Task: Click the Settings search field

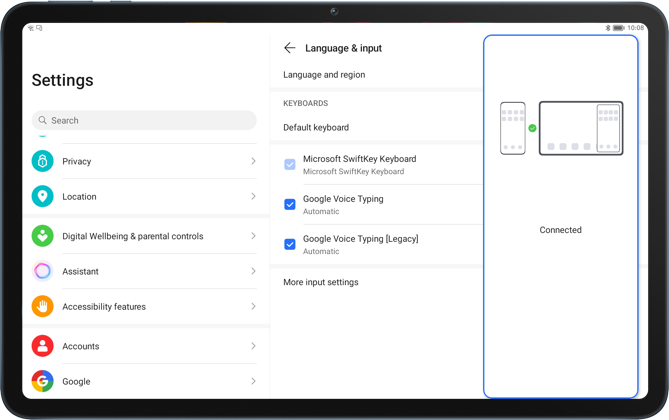Action: (x=144, y=120)
